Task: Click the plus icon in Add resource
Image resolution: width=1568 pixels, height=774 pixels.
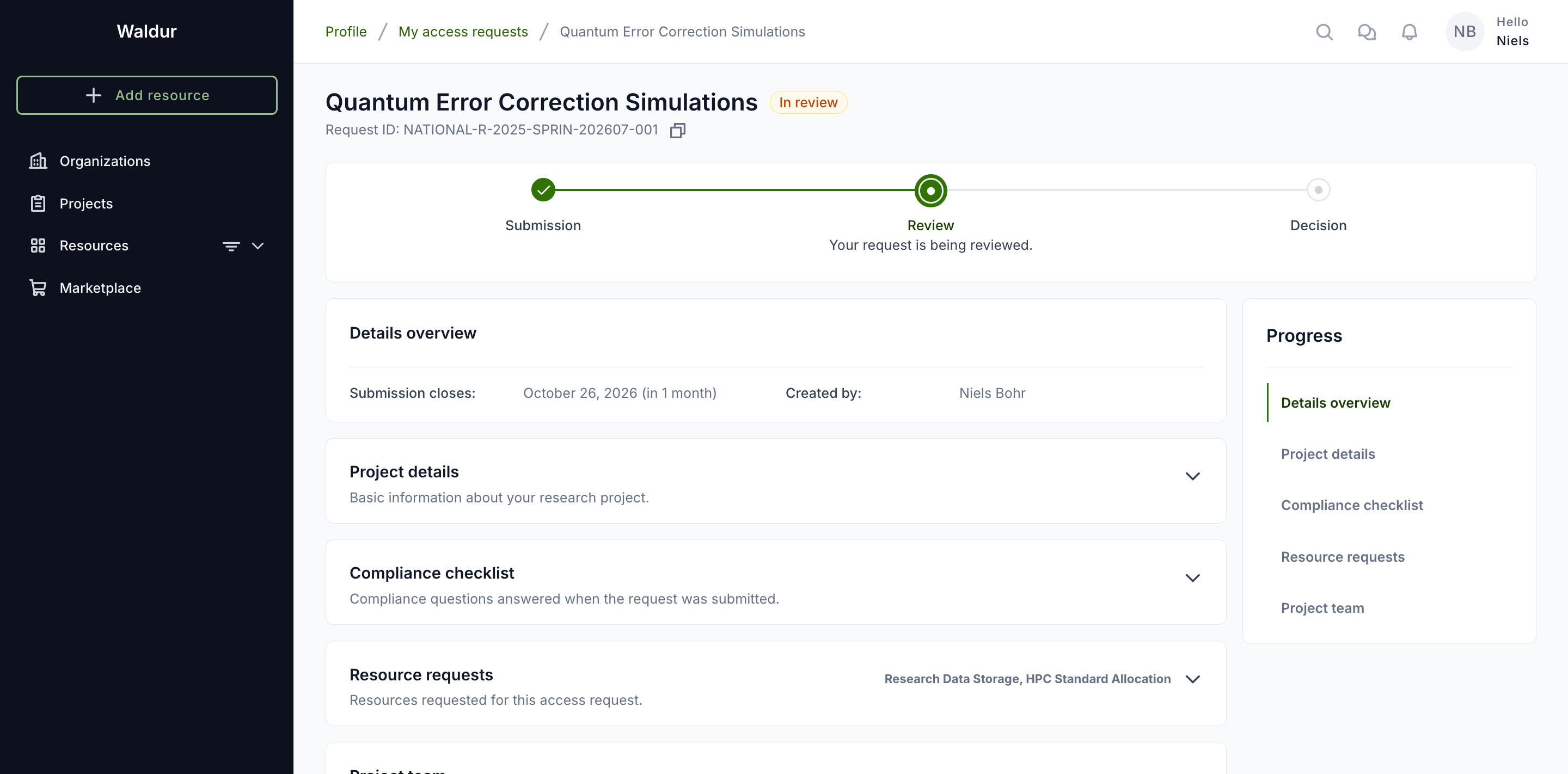Action: click(93, 95)
